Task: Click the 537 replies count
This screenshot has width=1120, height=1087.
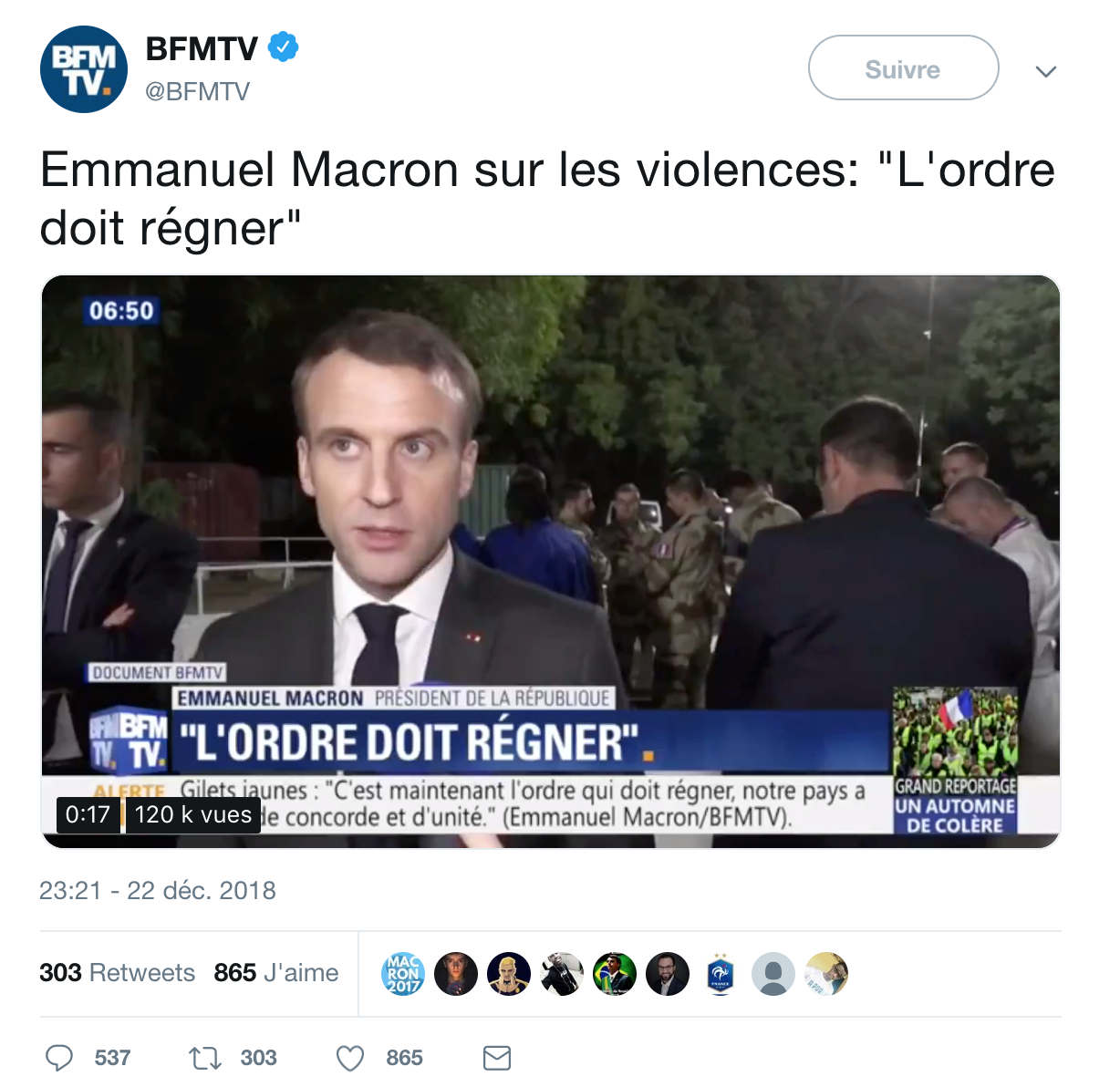Action: coord(112,1058)
